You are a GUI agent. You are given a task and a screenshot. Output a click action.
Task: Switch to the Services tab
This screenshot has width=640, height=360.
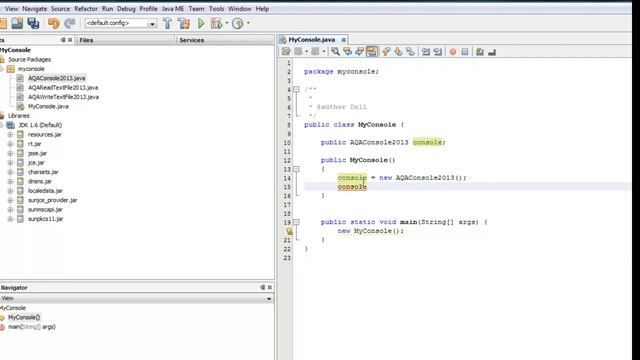(191, 40)
